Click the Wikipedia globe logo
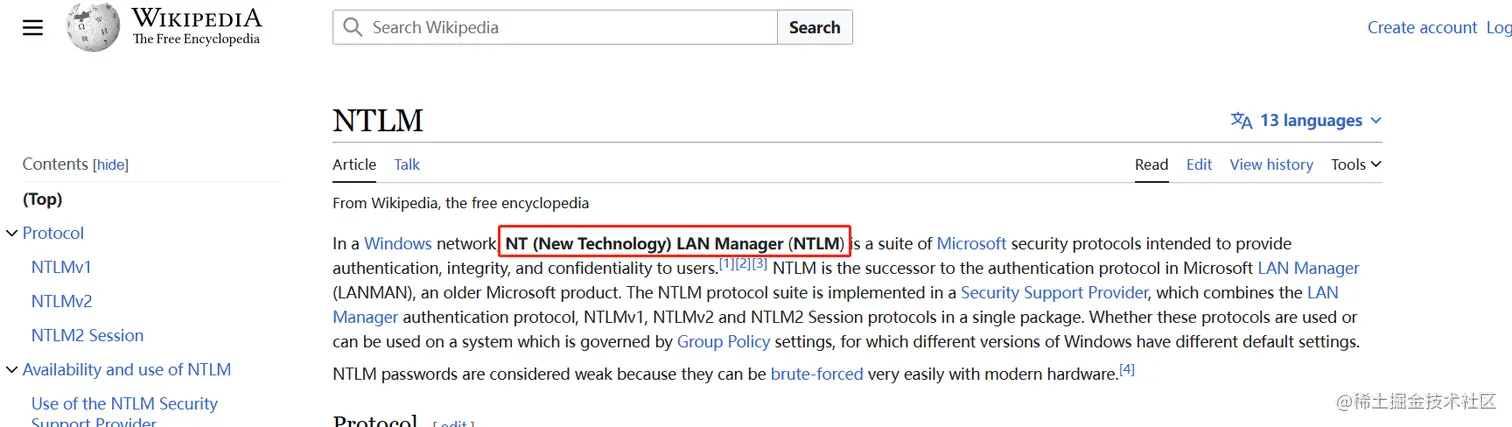Screen dimensions: 1512x427 coord(93,27)
